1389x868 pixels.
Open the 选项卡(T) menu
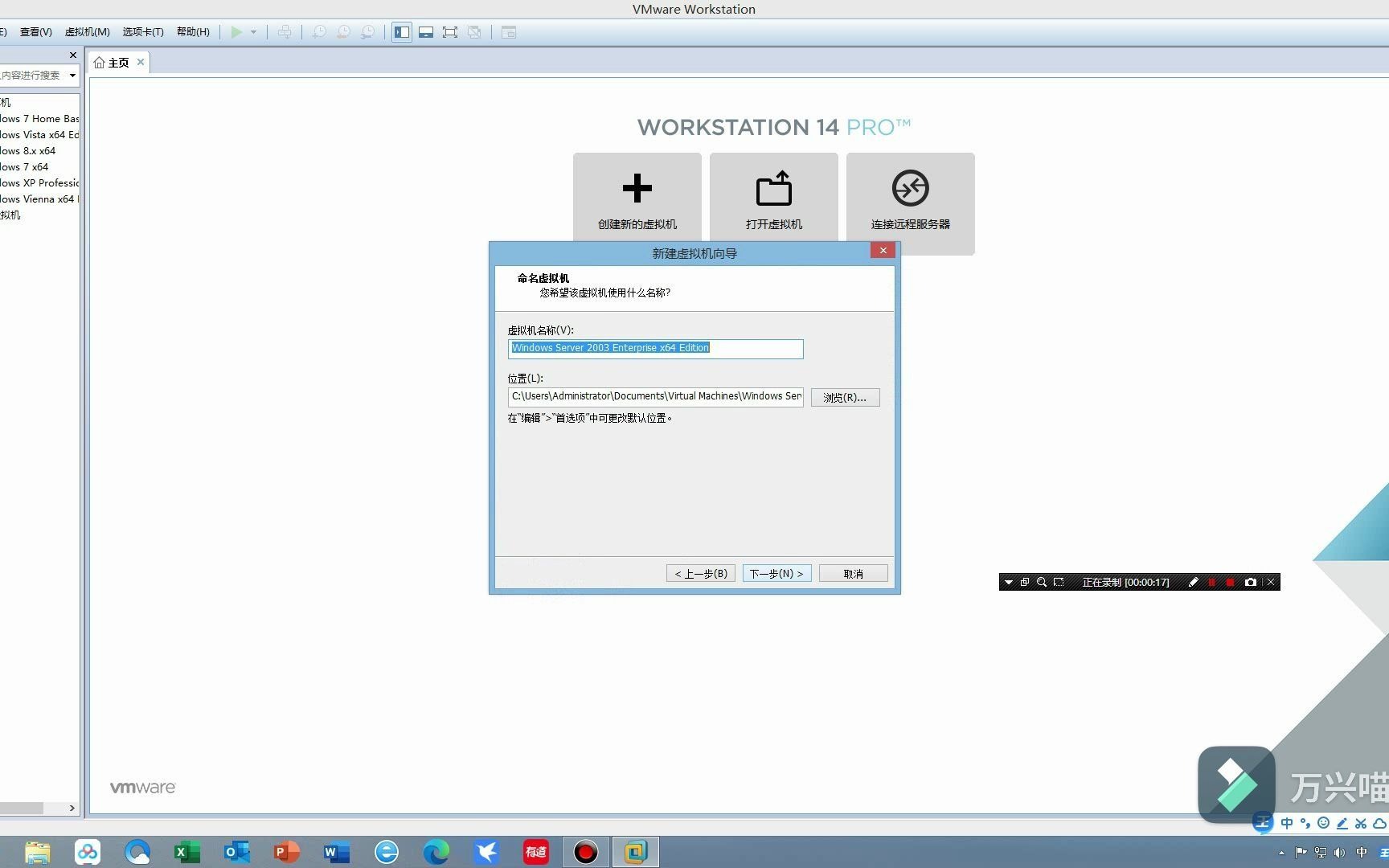pyautogui.click(x=143, y=32)
